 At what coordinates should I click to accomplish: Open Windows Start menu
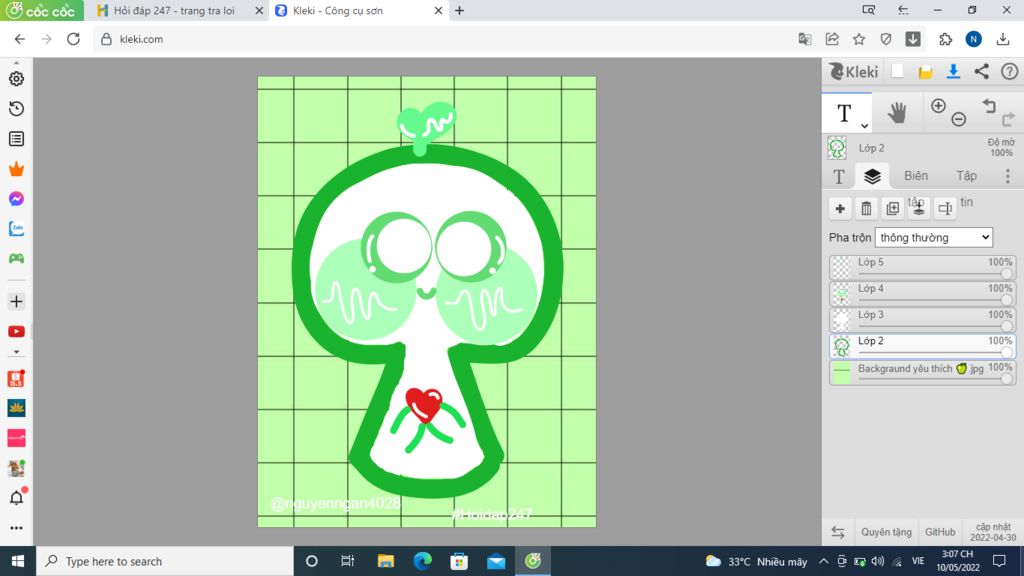tap(18, 561)
